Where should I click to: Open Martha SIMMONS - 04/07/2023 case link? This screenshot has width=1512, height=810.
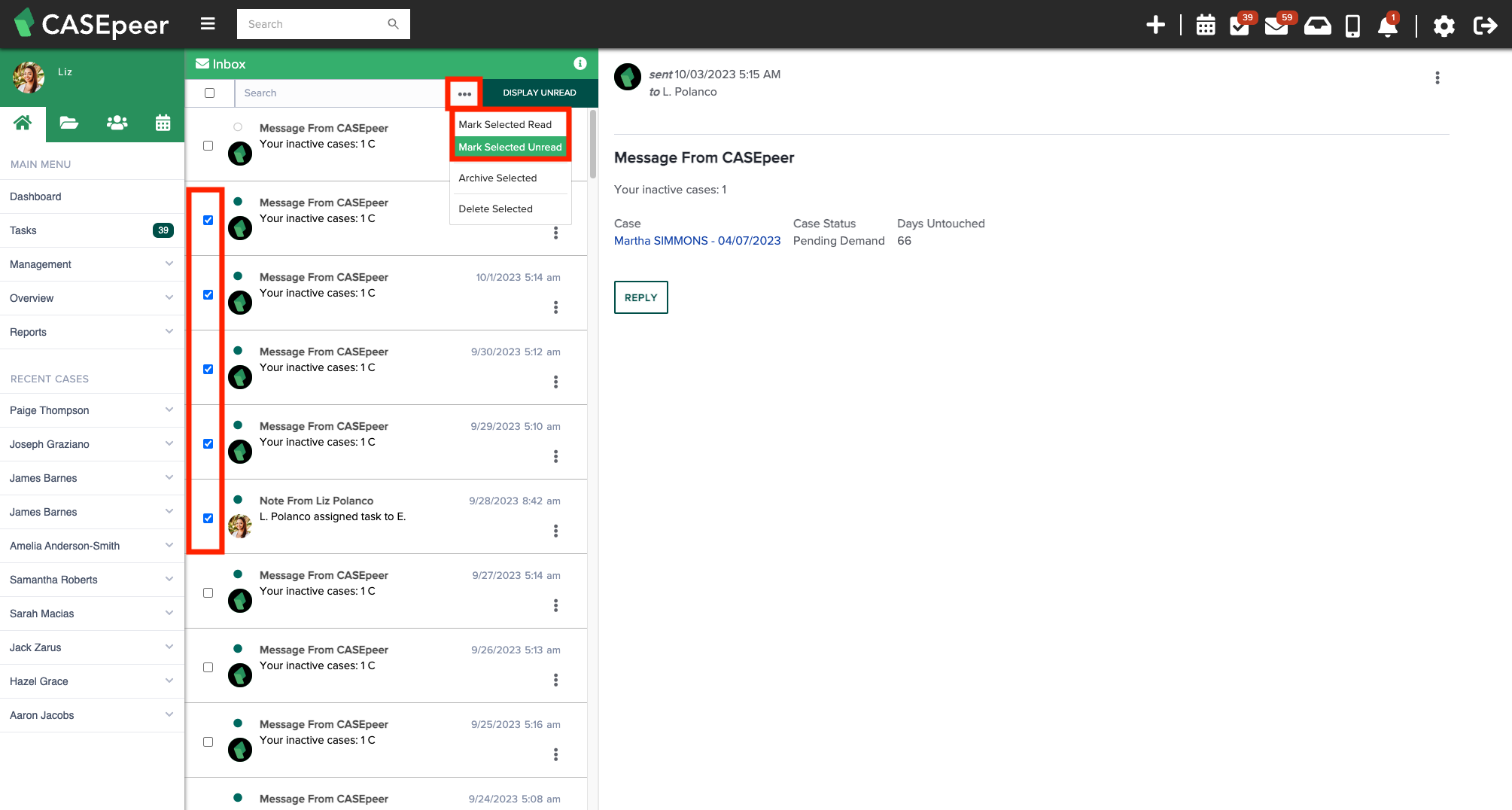[697, 241]
